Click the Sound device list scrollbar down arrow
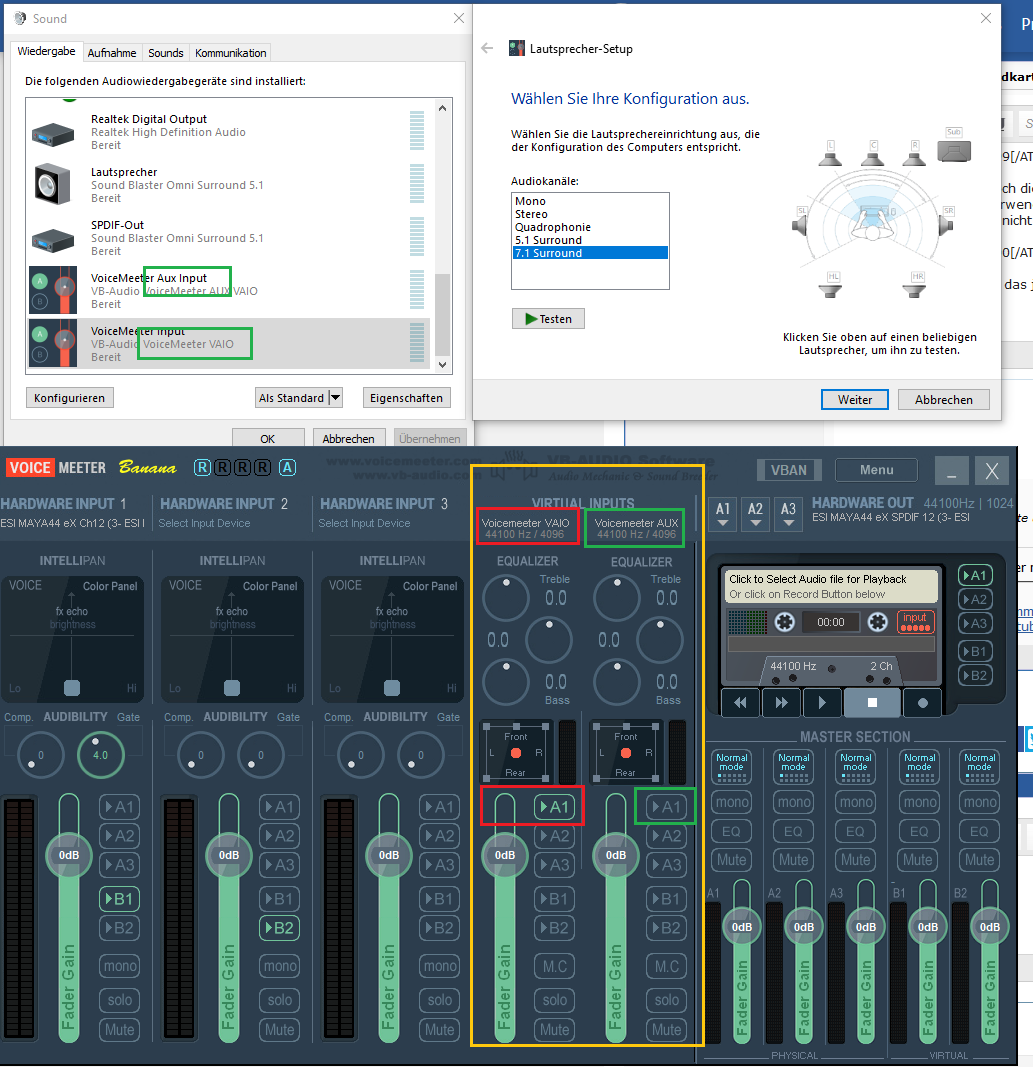Image resolution: width=1033 pixels, height=1067 pixels. (442, 365)
